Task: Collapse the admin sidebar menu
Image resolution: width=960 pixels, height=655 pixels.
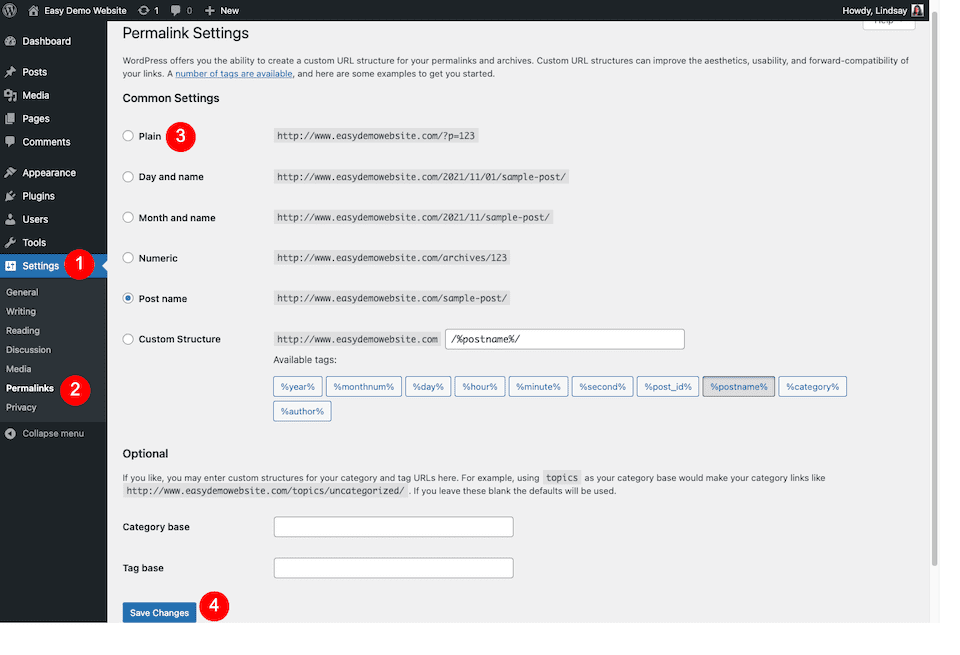Action: [52, 433]
